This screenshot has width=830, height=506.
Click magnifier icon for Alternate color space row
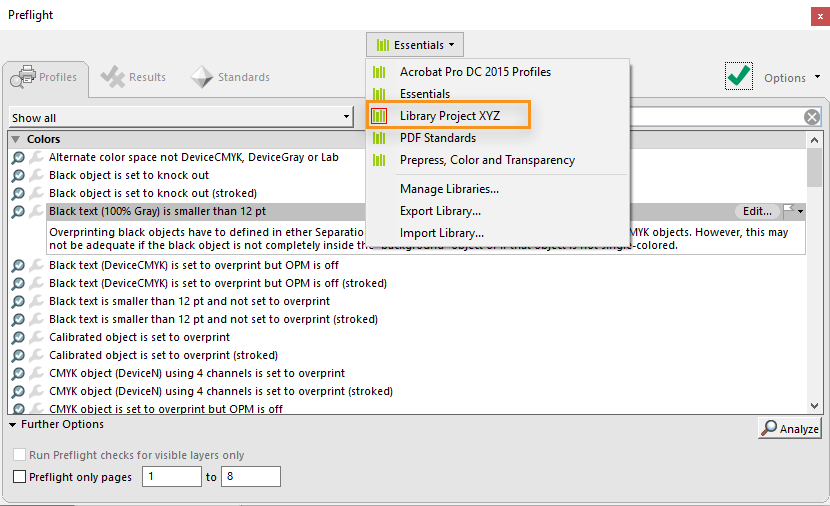tap(18, 157)
